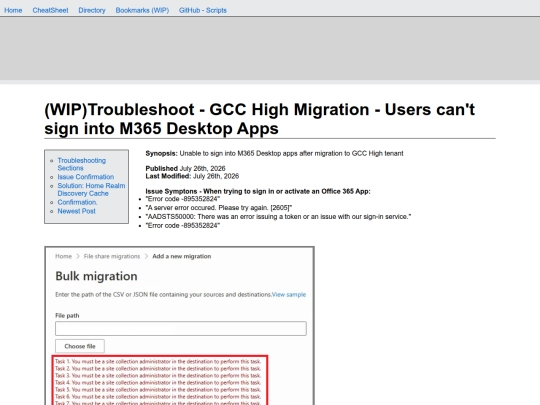Screen dimensions: 540x405
Task: Click the Task 3 error message line
Action: [x=158, y=375]
